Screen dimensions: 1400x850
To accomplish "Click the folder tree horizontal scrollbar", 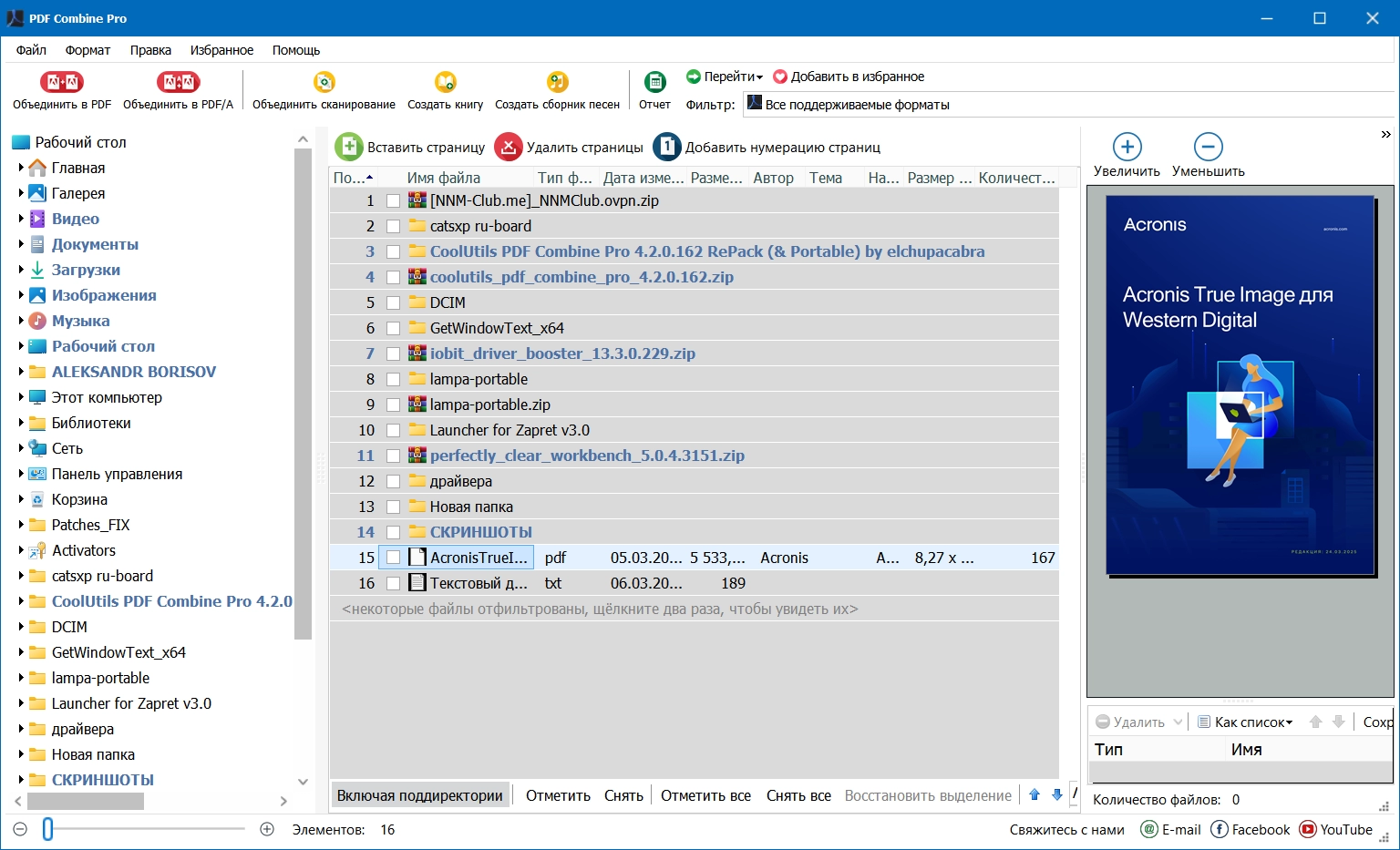I will [x=86, y=801].
